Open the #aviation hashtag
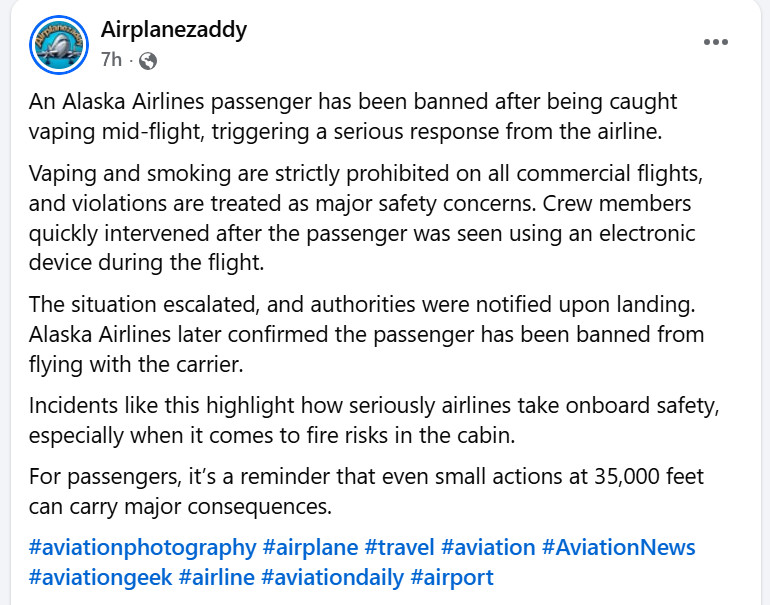The image size is (770, 605). 488,547
